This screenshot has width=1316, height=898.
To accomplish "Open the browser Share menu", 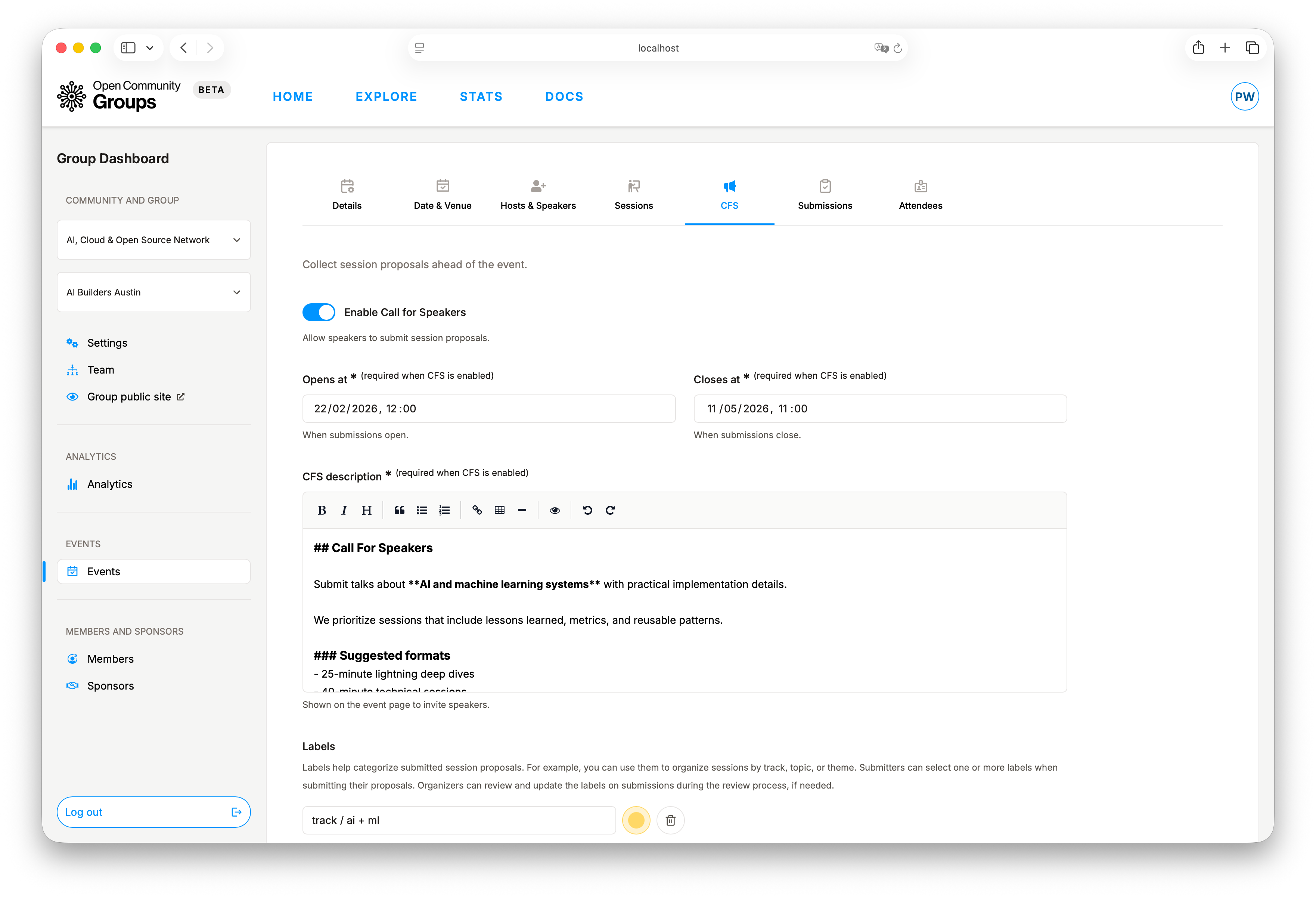I will click(1198, 47).
